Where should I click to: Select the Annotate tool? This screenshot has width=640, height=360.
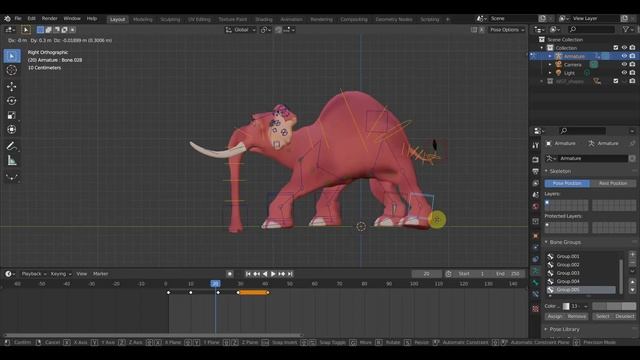tap(12, 146)
